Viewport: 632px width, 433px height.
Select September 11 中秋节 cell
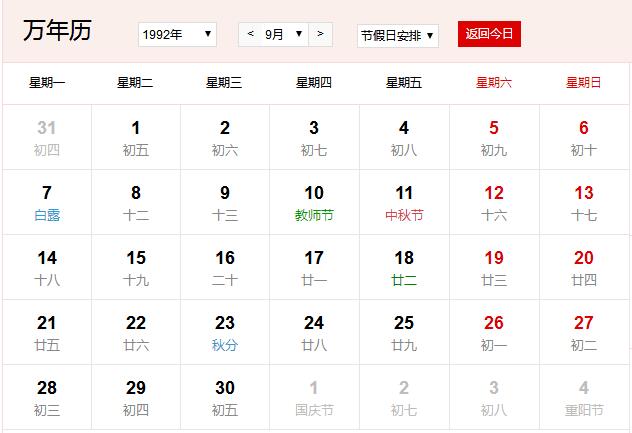coord(404,202)
